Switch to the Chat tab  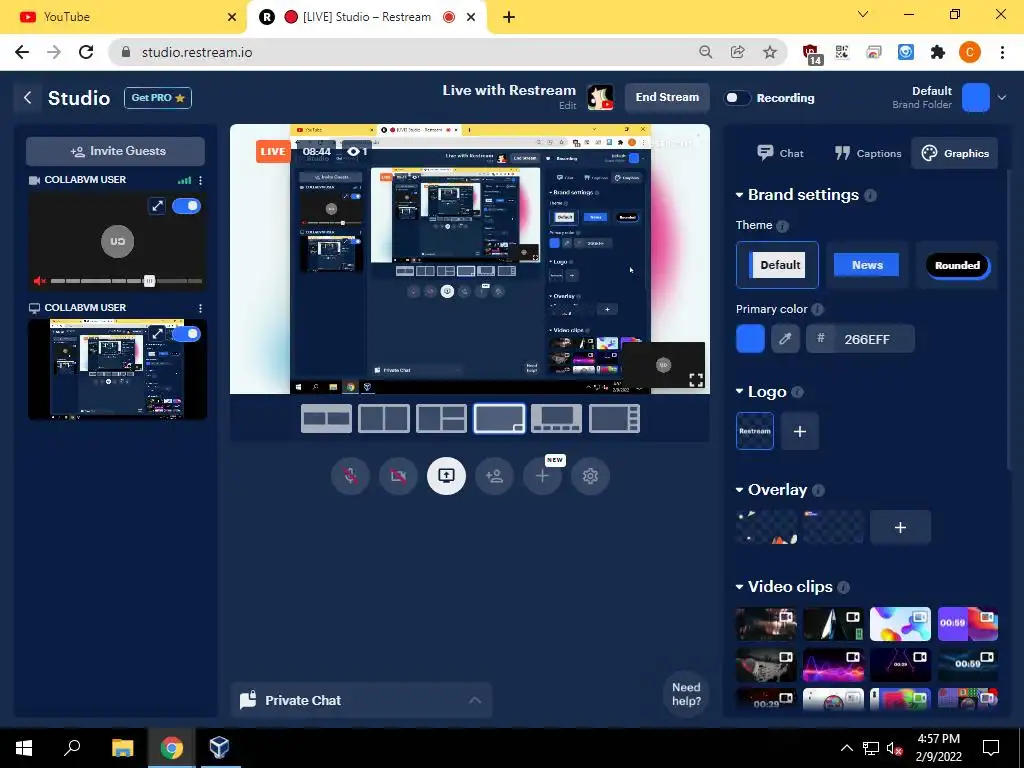[x=780, y=153]
